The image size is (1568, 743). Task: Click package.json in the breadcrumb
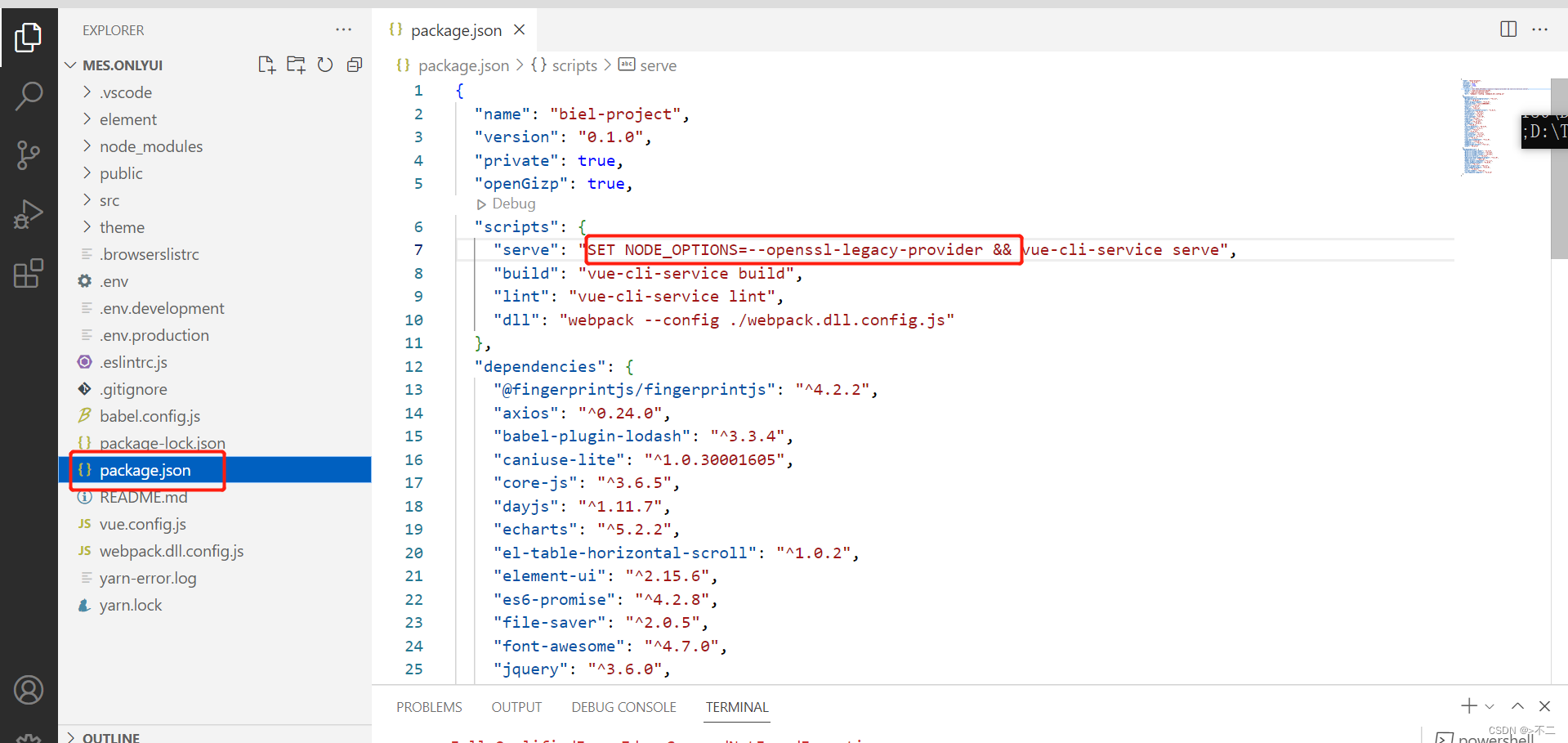463,65
